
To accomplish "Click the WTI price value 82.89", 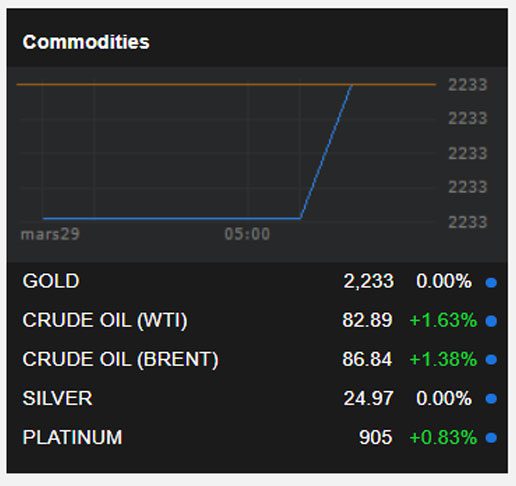I will (367, 320).
